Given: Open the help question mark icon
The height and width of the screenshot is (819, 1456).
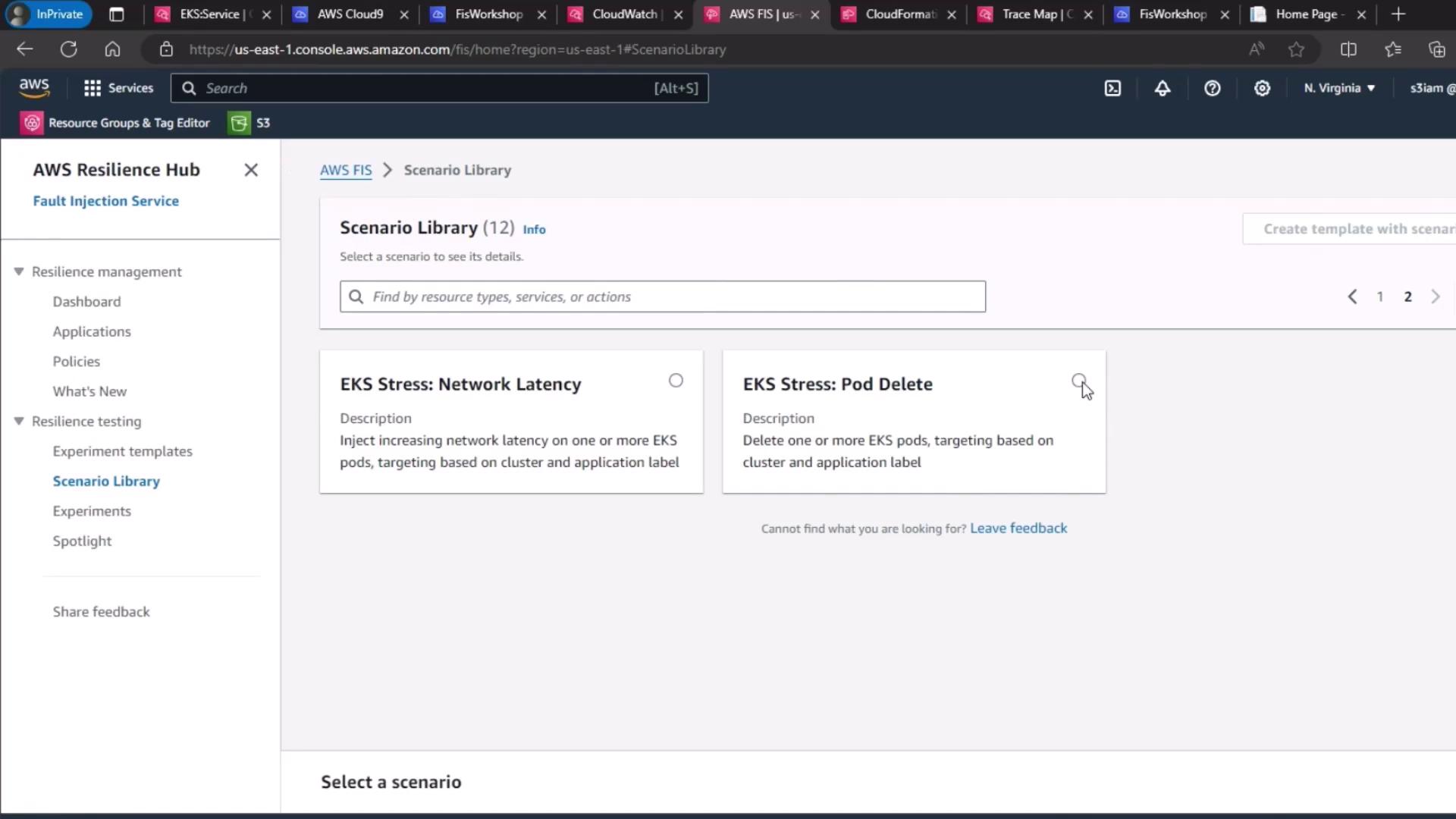Looking at the screenshot, I should click(1213, 88).
